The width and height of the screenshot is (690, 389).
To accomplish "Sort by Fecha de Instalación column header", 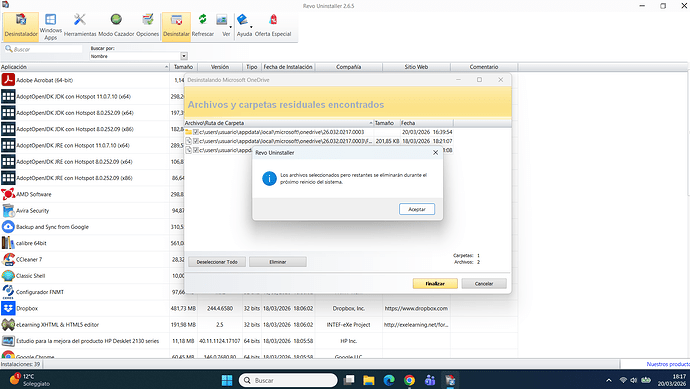I will [288, 67].
